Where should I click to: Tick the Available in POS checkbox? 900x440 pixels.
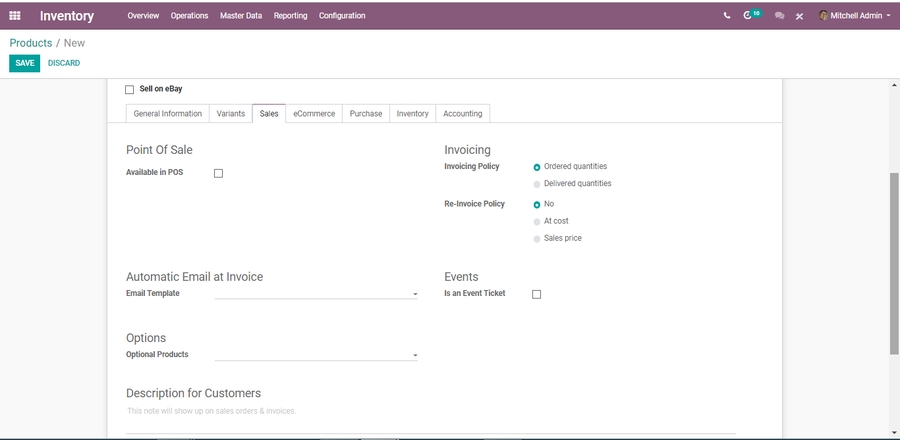pyautogui.click(x=218, y=173)
